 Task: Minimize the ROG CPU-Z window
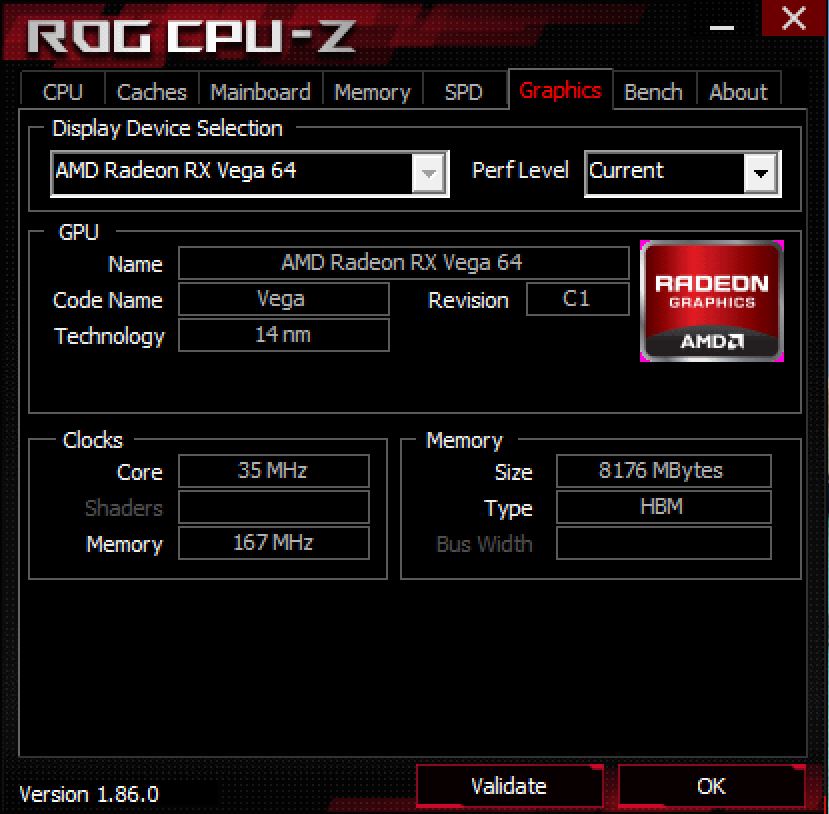pyautogui.click(x=721, y=26)
